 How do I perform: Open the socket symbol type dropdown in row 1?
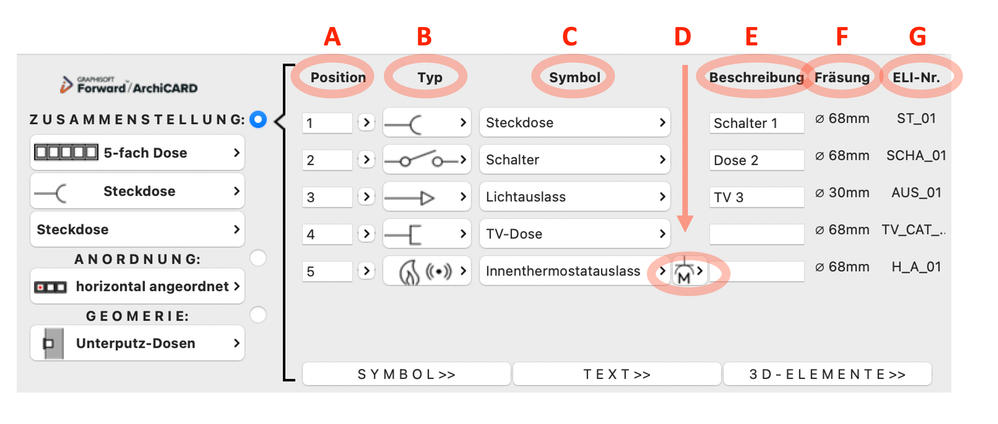click(426, 123)
